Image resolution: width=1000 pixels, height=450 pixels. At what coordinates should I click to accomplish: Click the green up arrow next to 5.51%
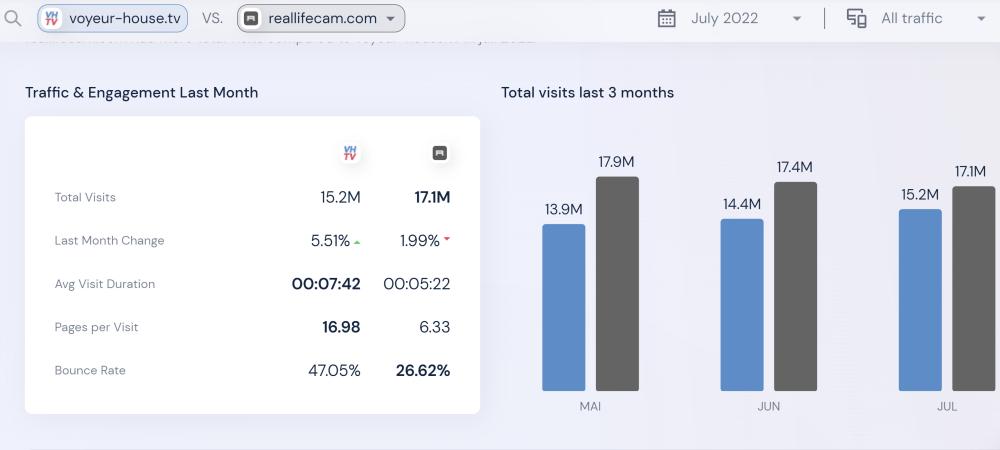tap(358, 241)
